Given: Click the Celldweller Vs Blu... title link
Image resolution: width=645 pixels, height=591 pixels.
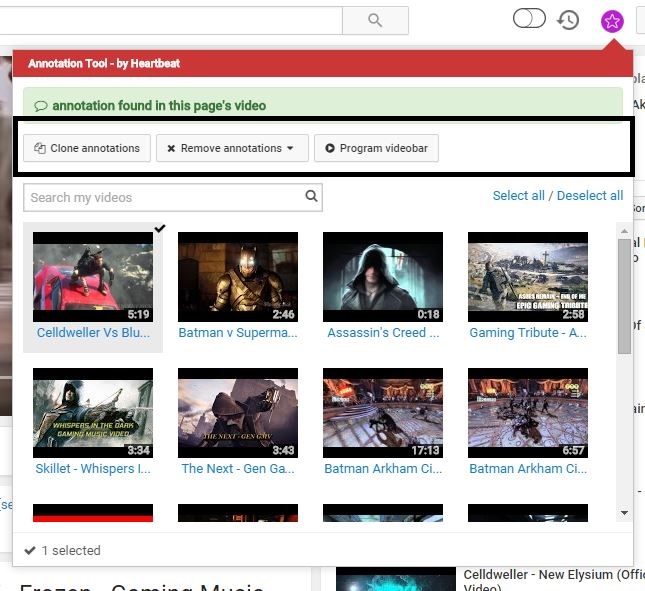Looking at the screenshot, I should (x=93, y=333).
